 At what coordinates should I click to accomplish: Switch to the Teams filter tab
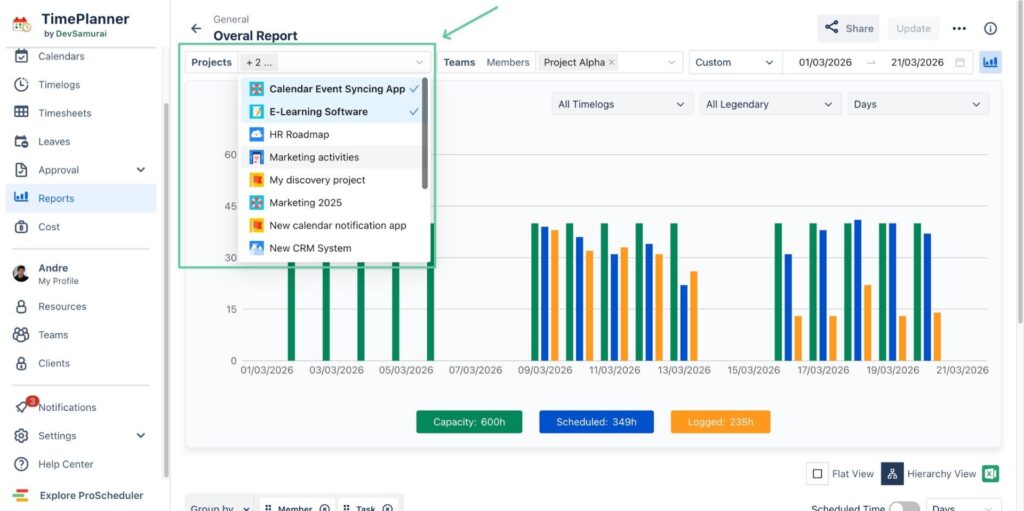(x=459, y=63)
